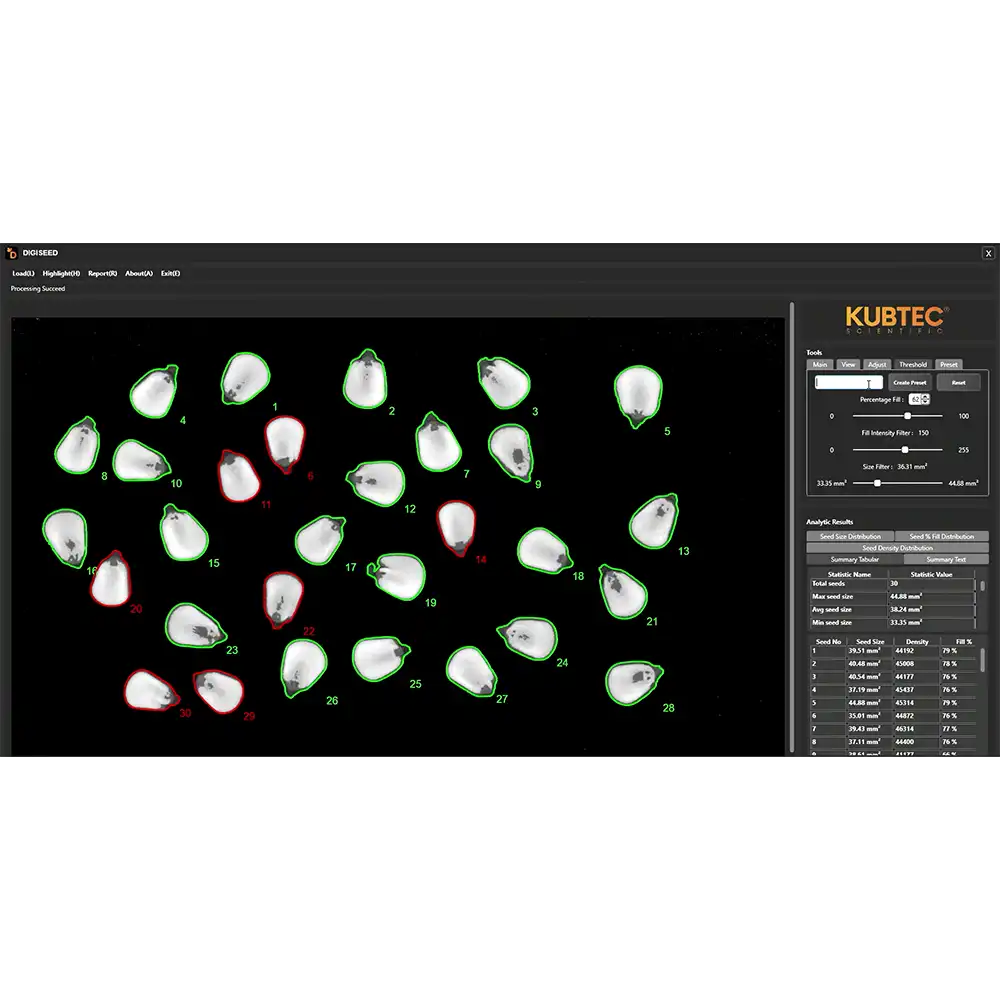Switch to the View tab
The image size is (1000, 1000).
[x=847, y=364]
